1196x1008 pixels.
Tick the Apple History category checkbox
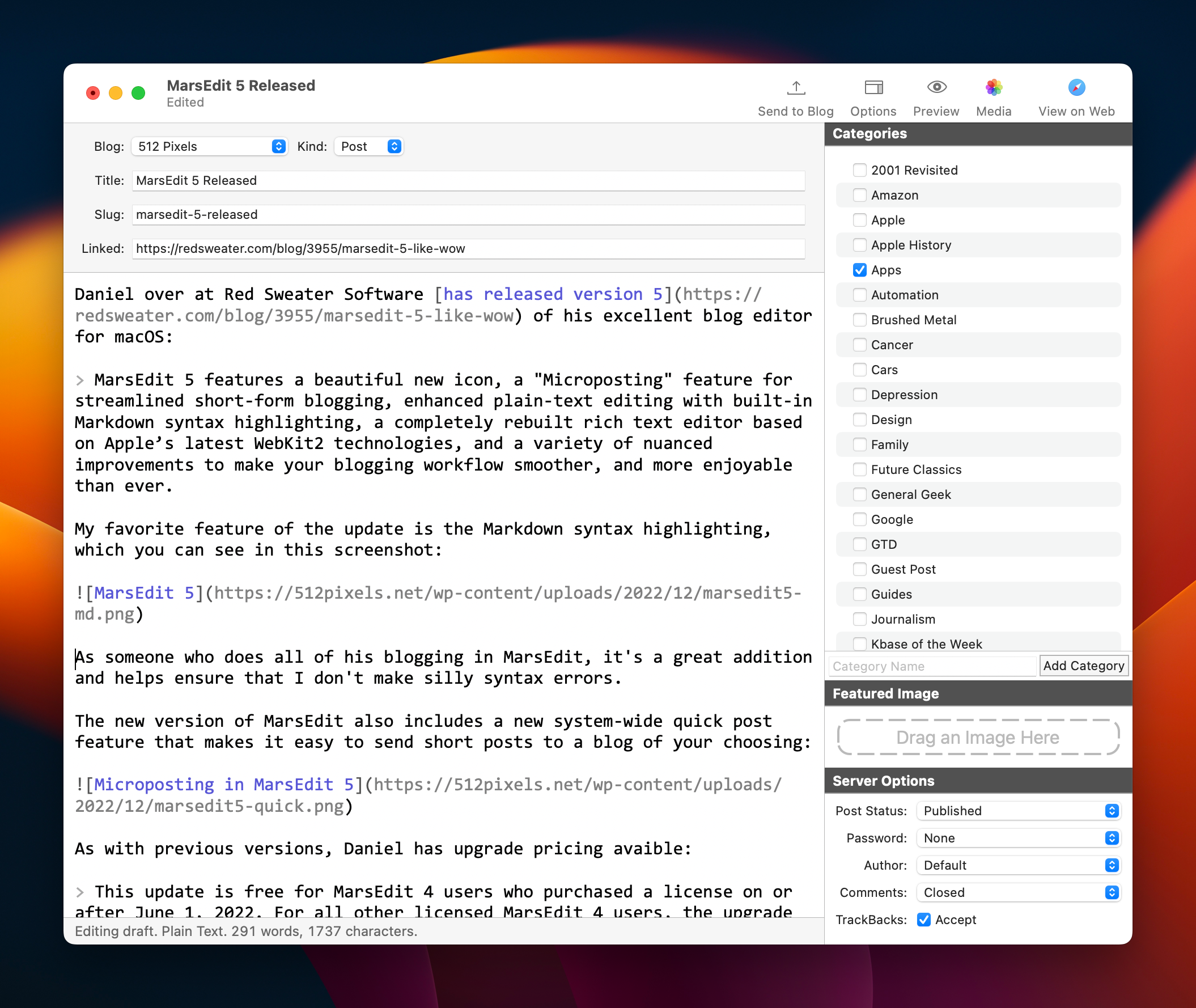point(859,245)
